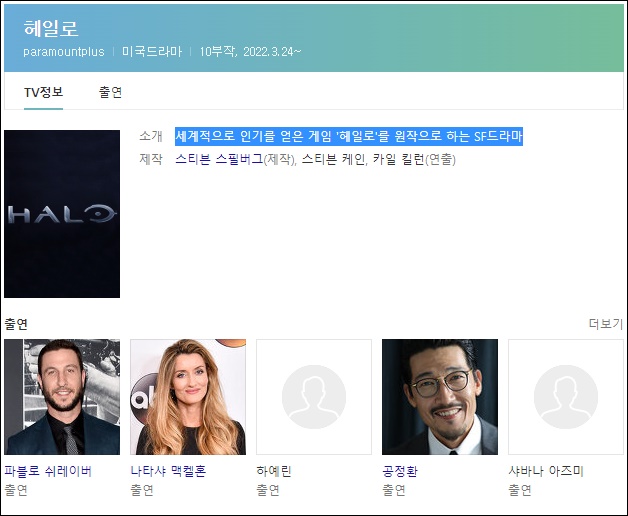Click the 헤일로 title heading
The width and height of the screenshot is (628, 516).
pyautogui.click(x=51, y=28)
